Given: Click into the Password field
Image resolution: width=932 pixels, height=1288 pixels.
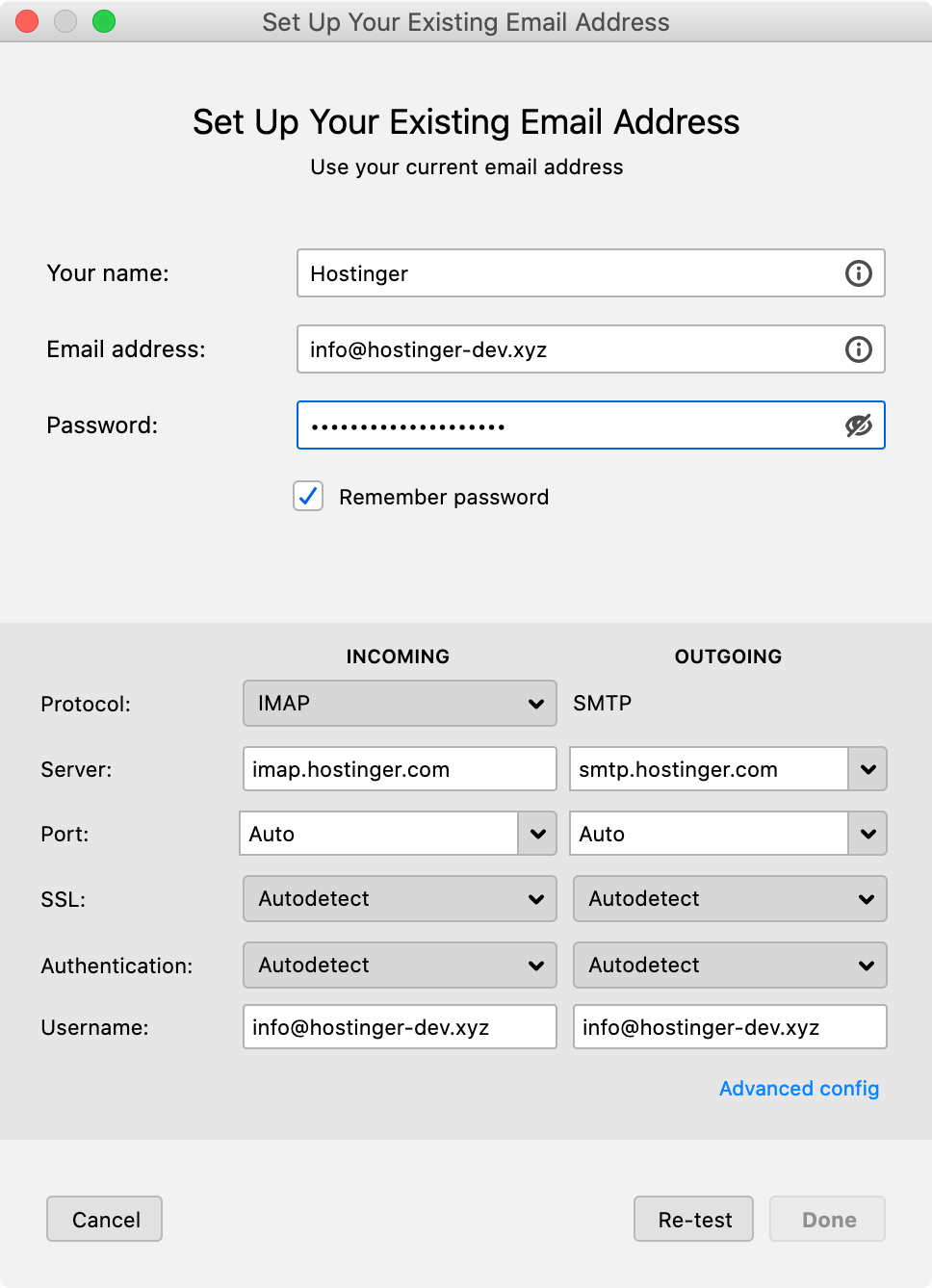Looking at the screenshot, I should (x=568, y=425).
